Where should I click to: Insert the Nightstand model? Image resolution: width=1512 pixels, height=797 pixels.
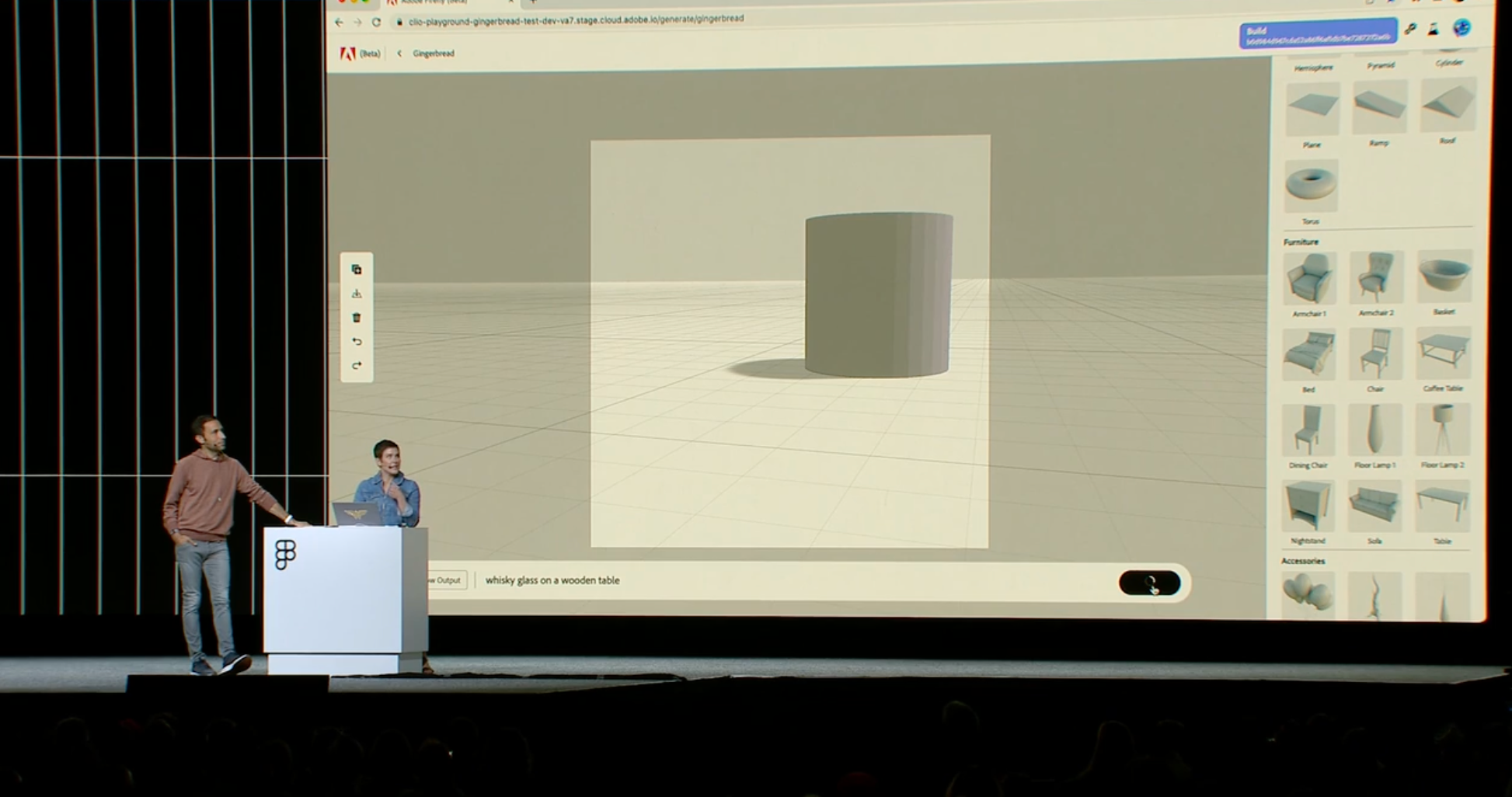tap(1308, 506)
